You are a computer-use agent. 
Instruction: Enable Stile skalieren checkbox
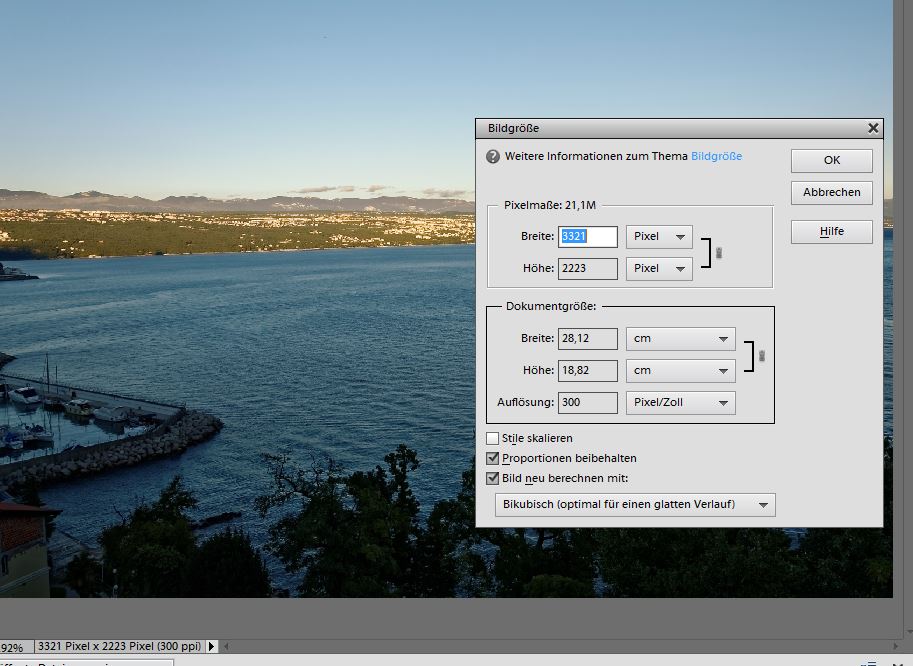tap(492, 438)
